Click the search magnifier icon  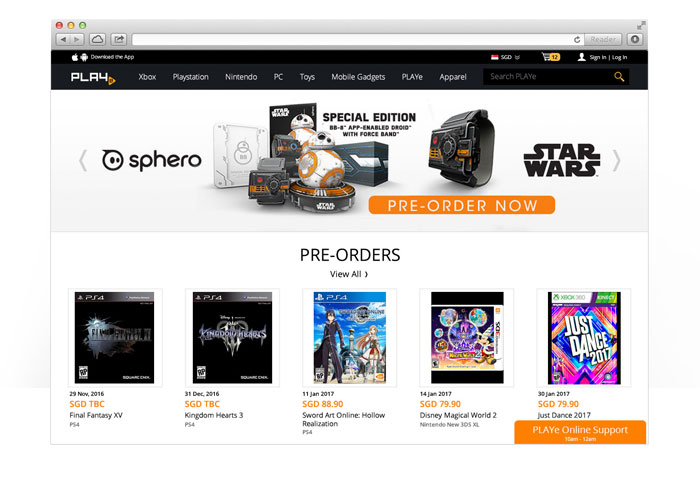(x=619, y=77)
